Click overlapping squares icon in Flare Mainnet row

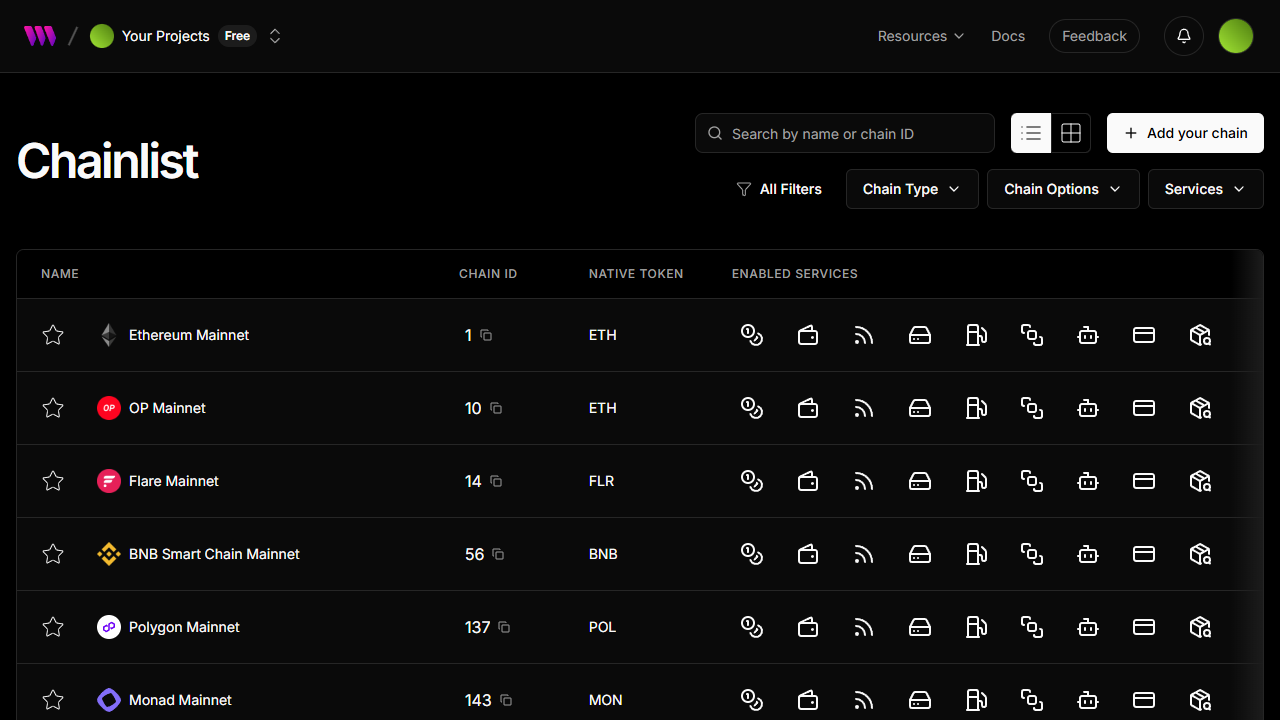pos(1032,481)
